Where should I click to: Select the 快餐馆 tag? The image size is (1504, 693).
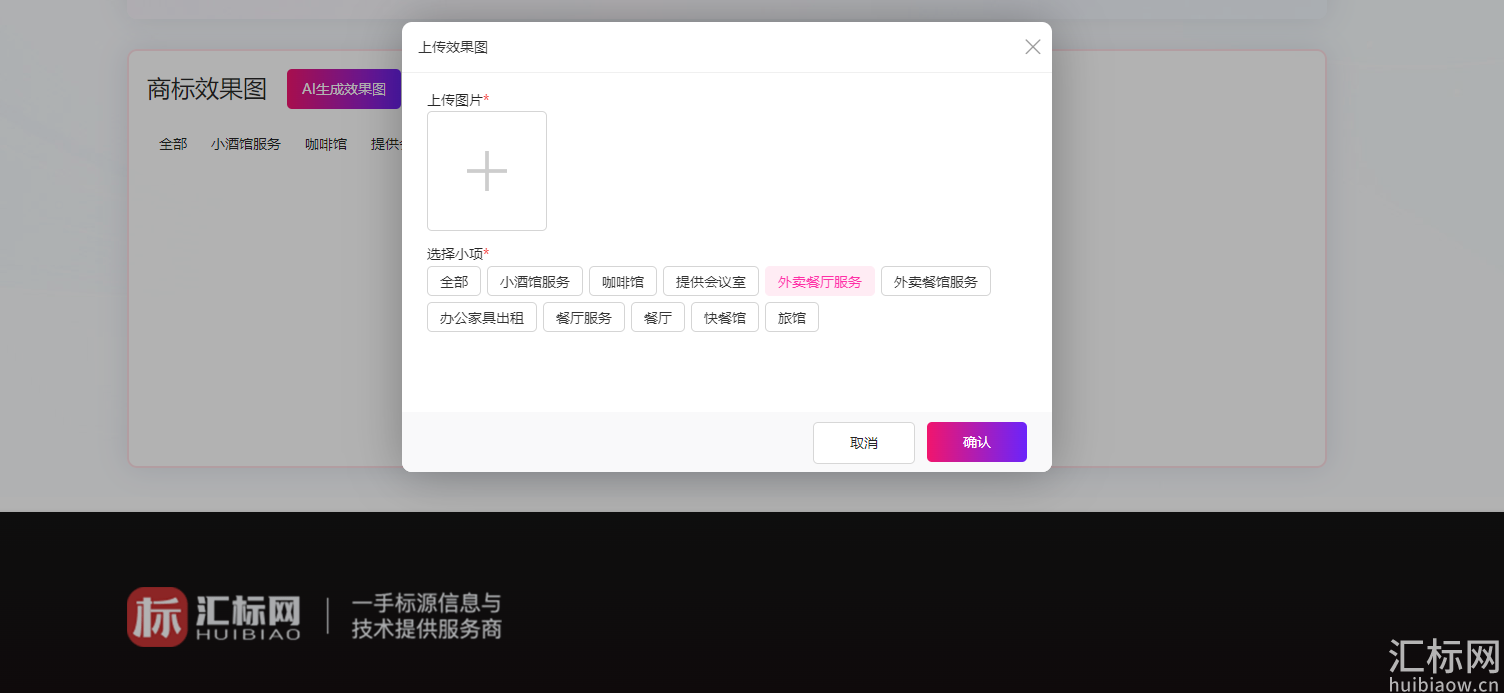(x=725, y=317)
